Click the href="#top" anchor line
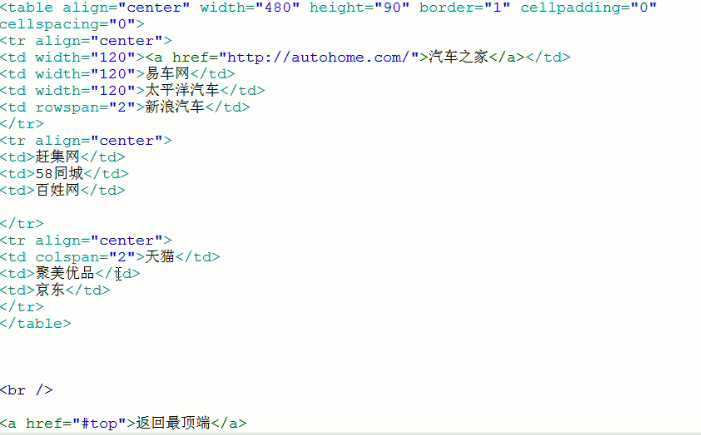 click(123, 423)
